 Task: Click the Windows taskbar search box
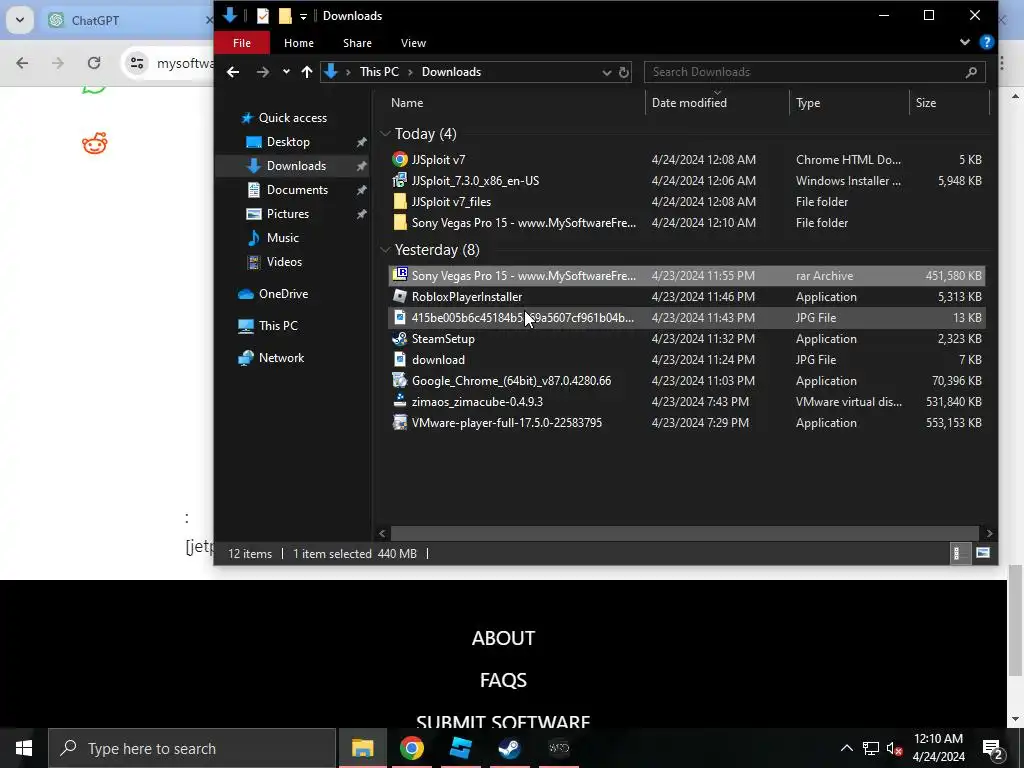click(x=192, y=748)
